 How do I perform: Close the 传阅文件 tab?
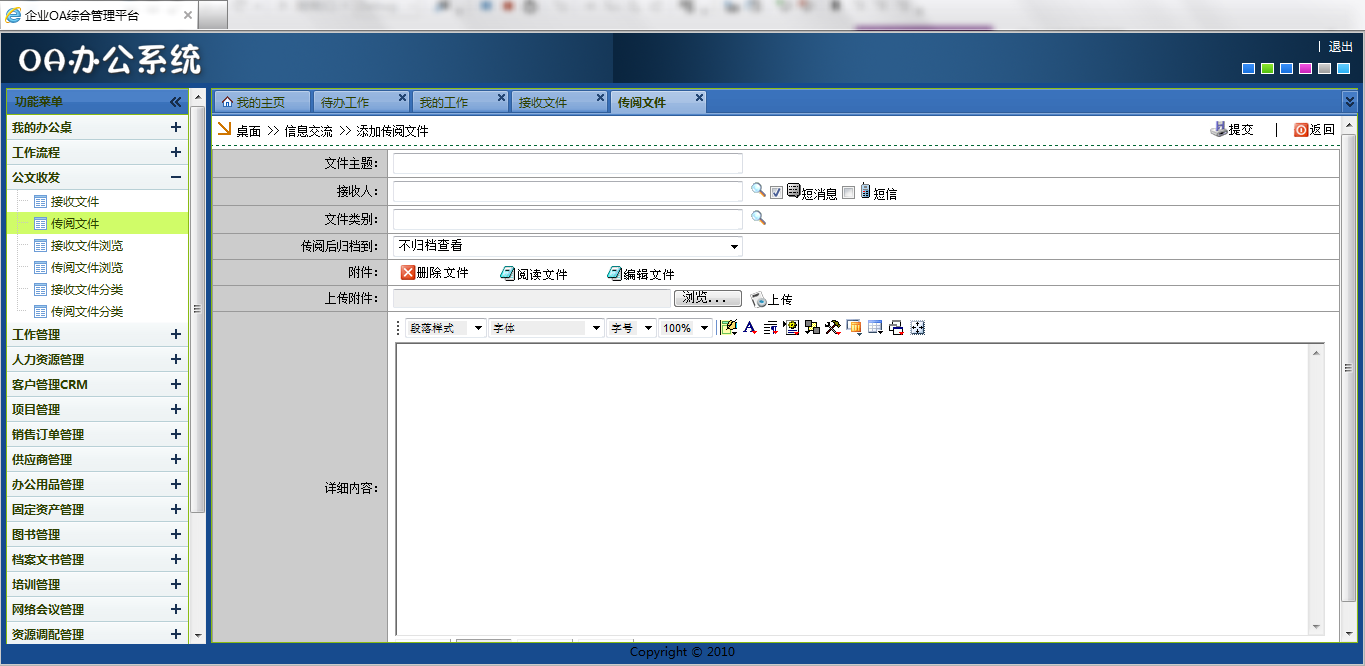click(699, 97)
